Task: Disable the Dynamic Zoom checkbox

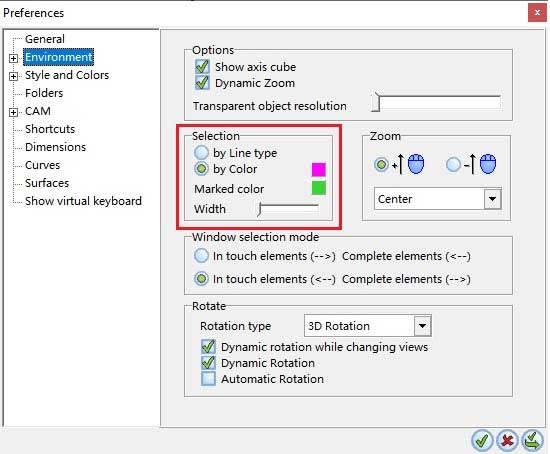Action: (202, 83)
